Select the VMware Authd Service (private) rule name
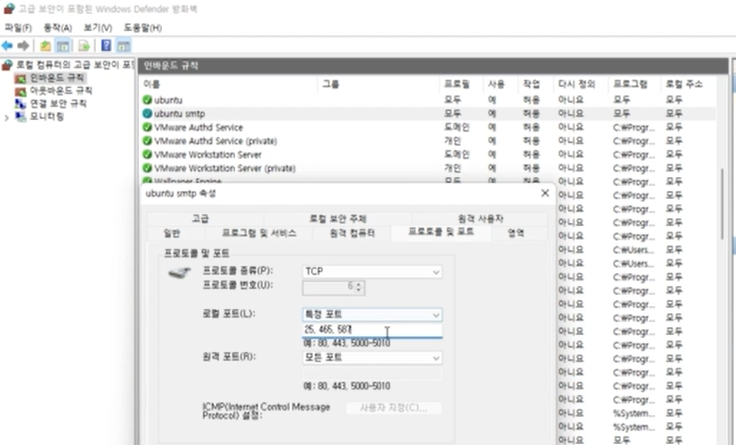The image size is (736, 445). pos(215,141)
